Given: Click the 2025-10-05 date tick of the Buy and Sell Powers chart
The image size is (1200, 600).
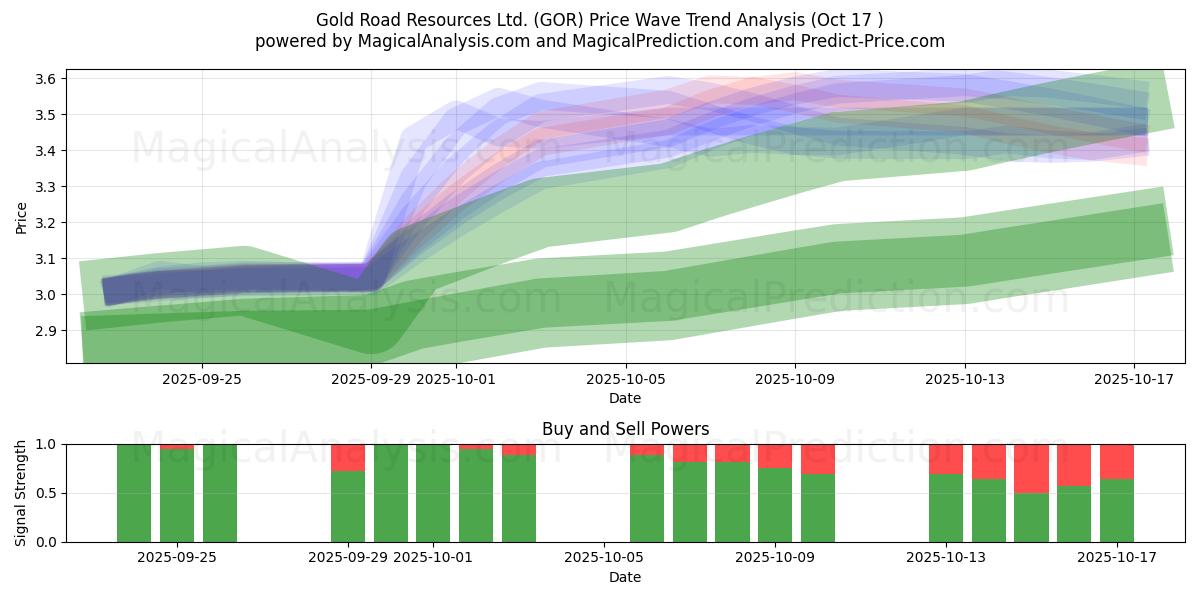Looking at the screenshot, I should [605, 558].
